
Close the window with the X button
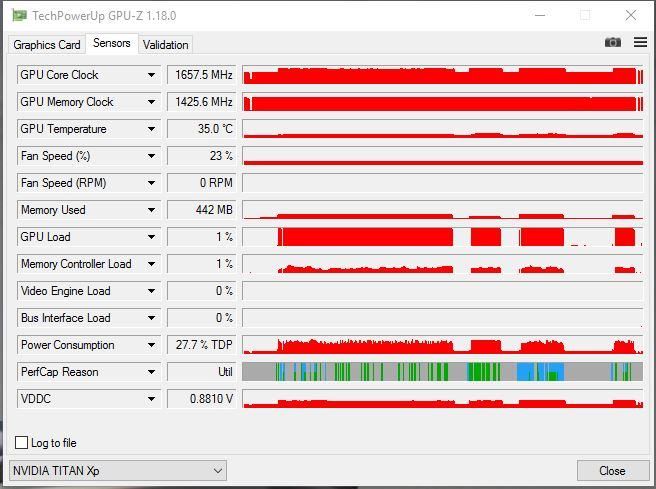pyautogui.click(x=630, y=15)
